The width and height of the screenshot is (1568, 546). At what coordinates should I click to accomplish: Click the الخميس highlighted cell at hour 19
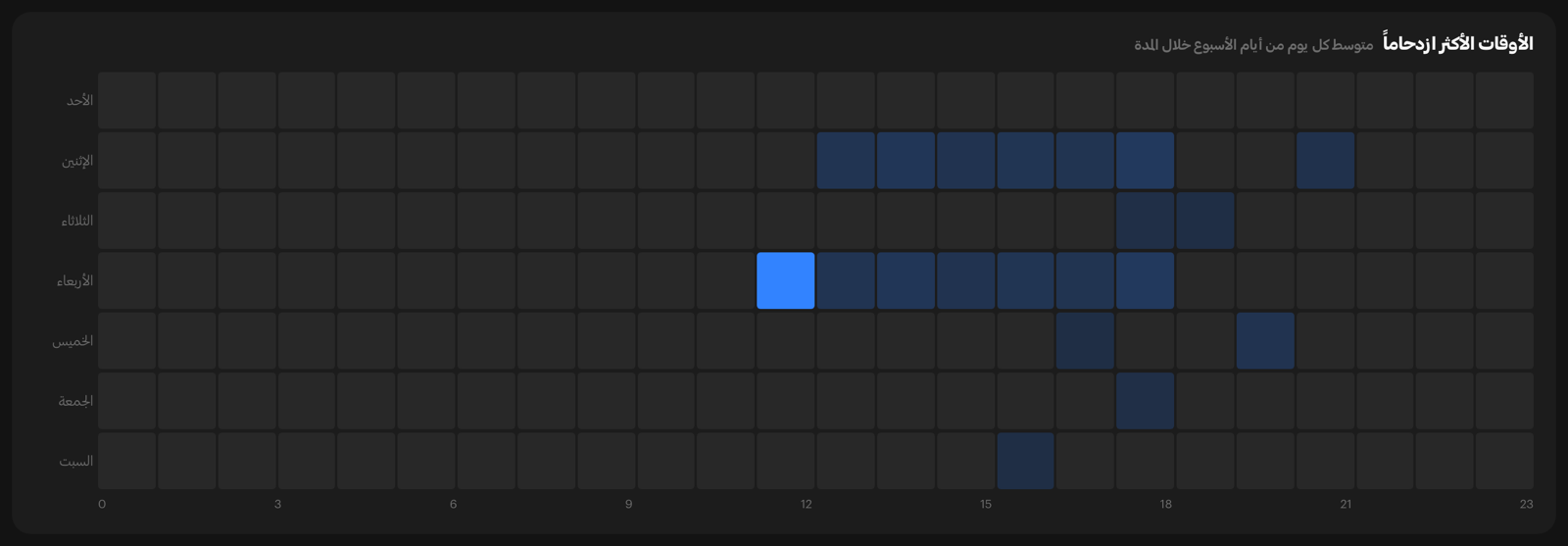[x=1265, y=341]
